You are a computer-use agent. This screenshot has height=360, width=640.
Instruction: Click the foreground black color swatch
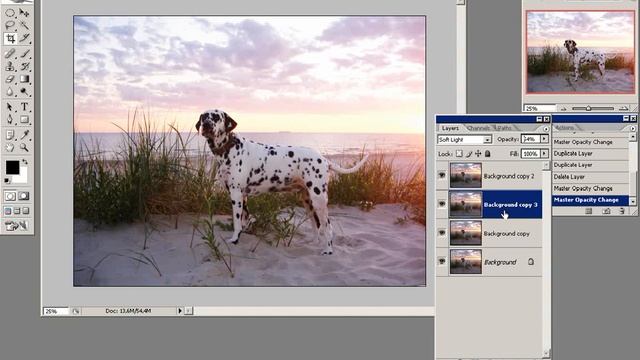[12, 167]
